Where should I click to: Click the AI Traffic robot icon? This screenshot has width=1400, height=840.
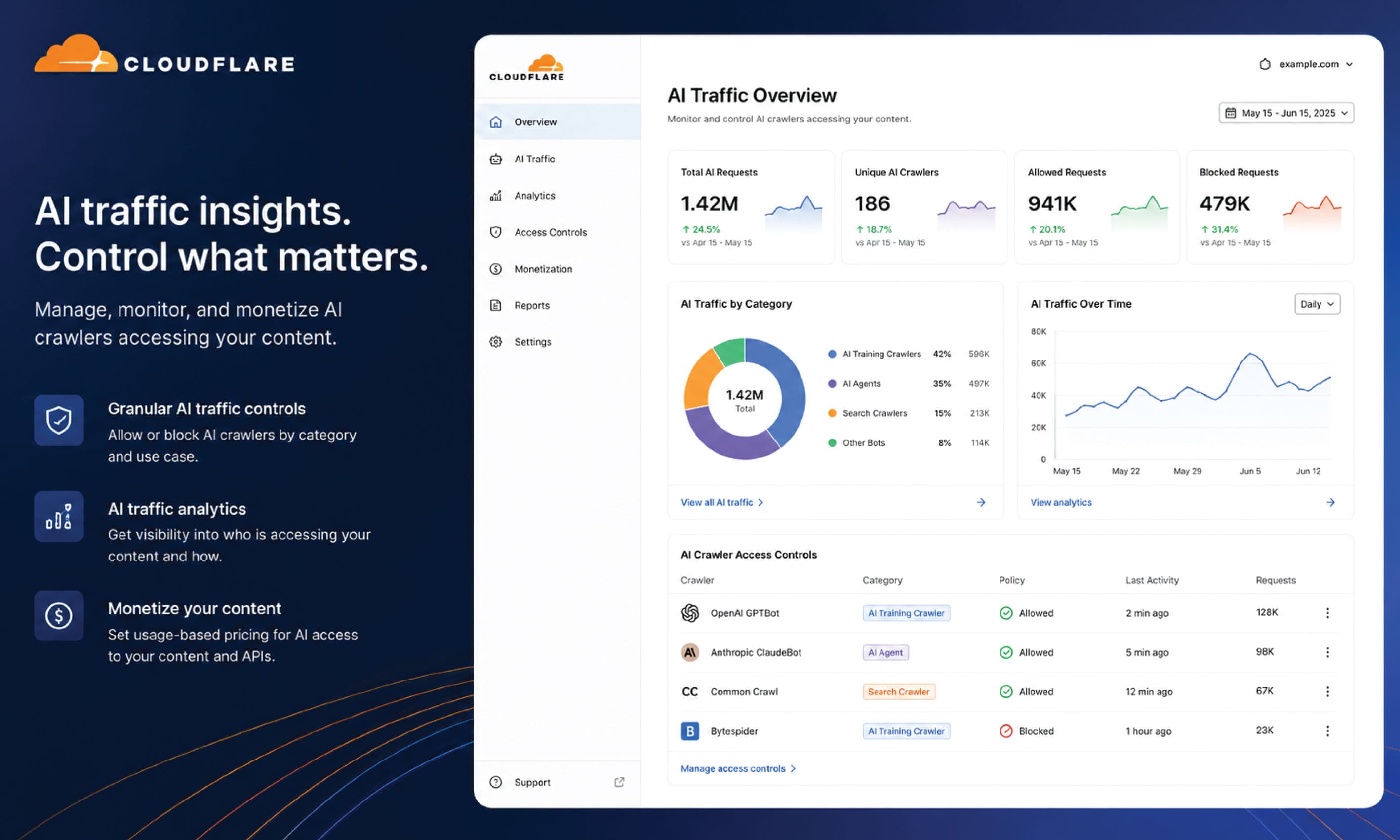pyautogui.click(x=496, y=159)
